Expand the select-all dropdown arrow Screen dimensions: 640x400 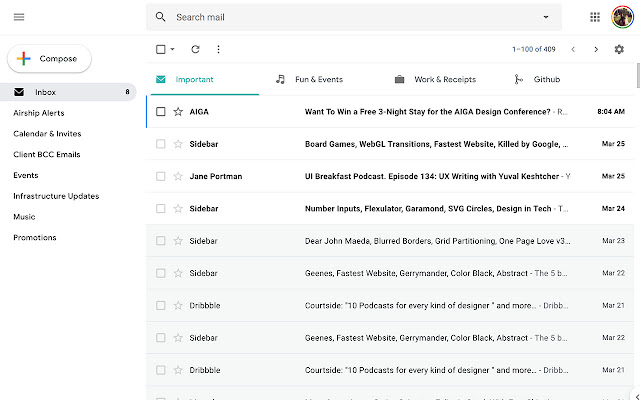click(173, 49)
